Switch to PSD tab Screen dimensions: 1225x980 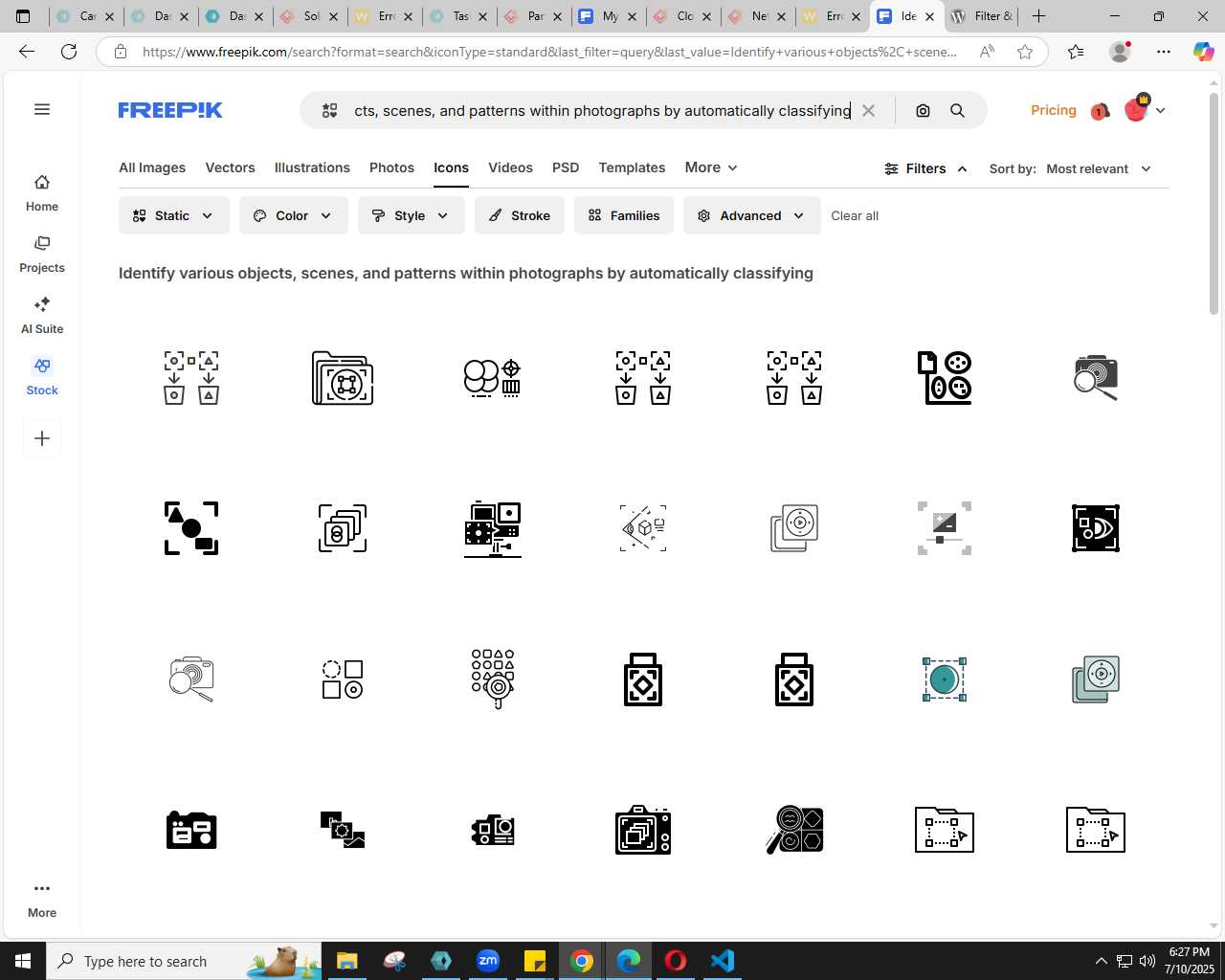click(x=566, y=167)
